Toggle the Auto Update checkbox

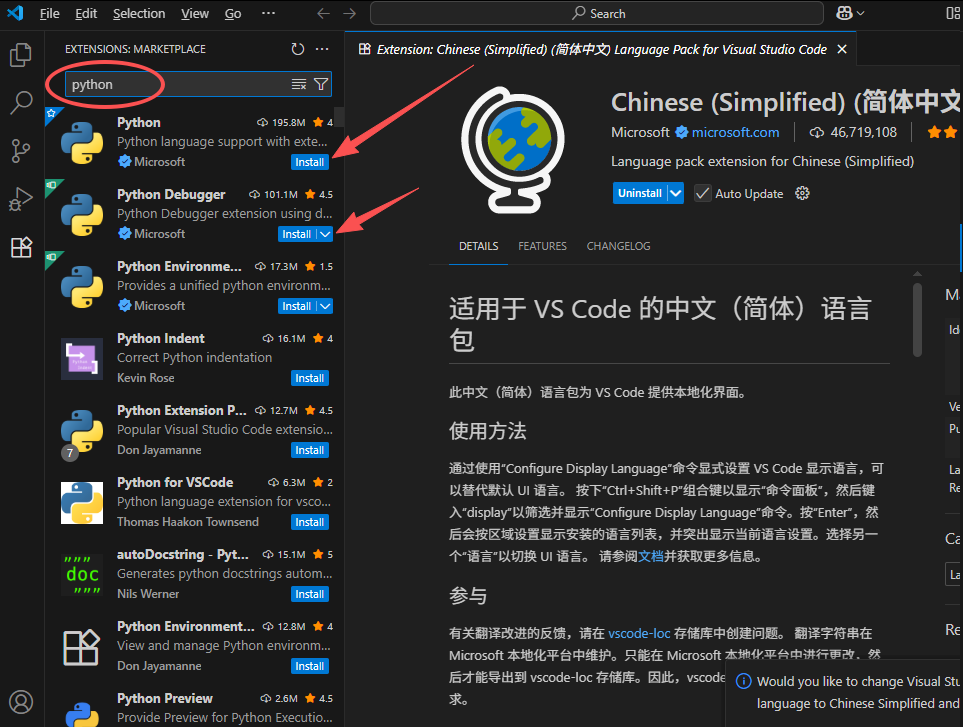(x=703, y=193)
